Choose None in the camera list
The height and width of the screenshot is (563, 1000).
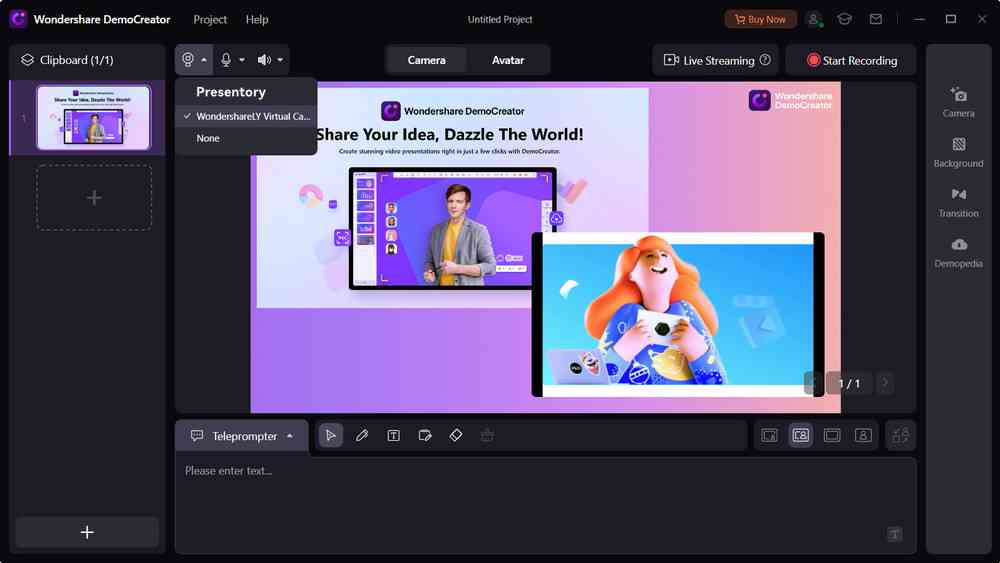246,138
